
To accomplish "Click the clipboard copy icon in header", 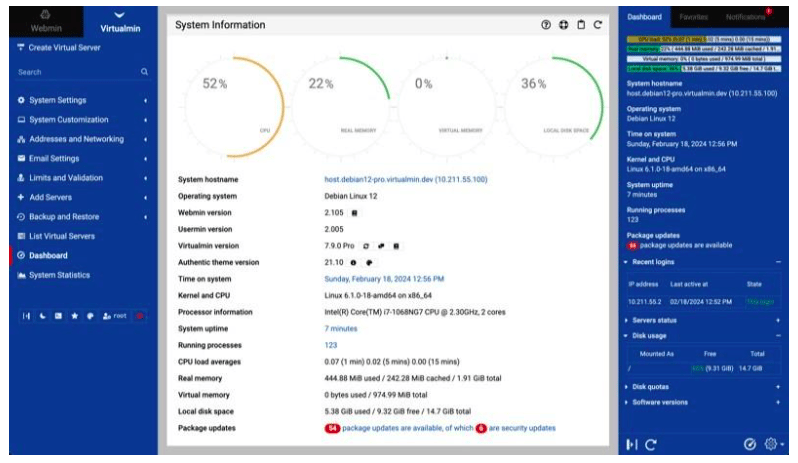I will [x=581, y=24].
